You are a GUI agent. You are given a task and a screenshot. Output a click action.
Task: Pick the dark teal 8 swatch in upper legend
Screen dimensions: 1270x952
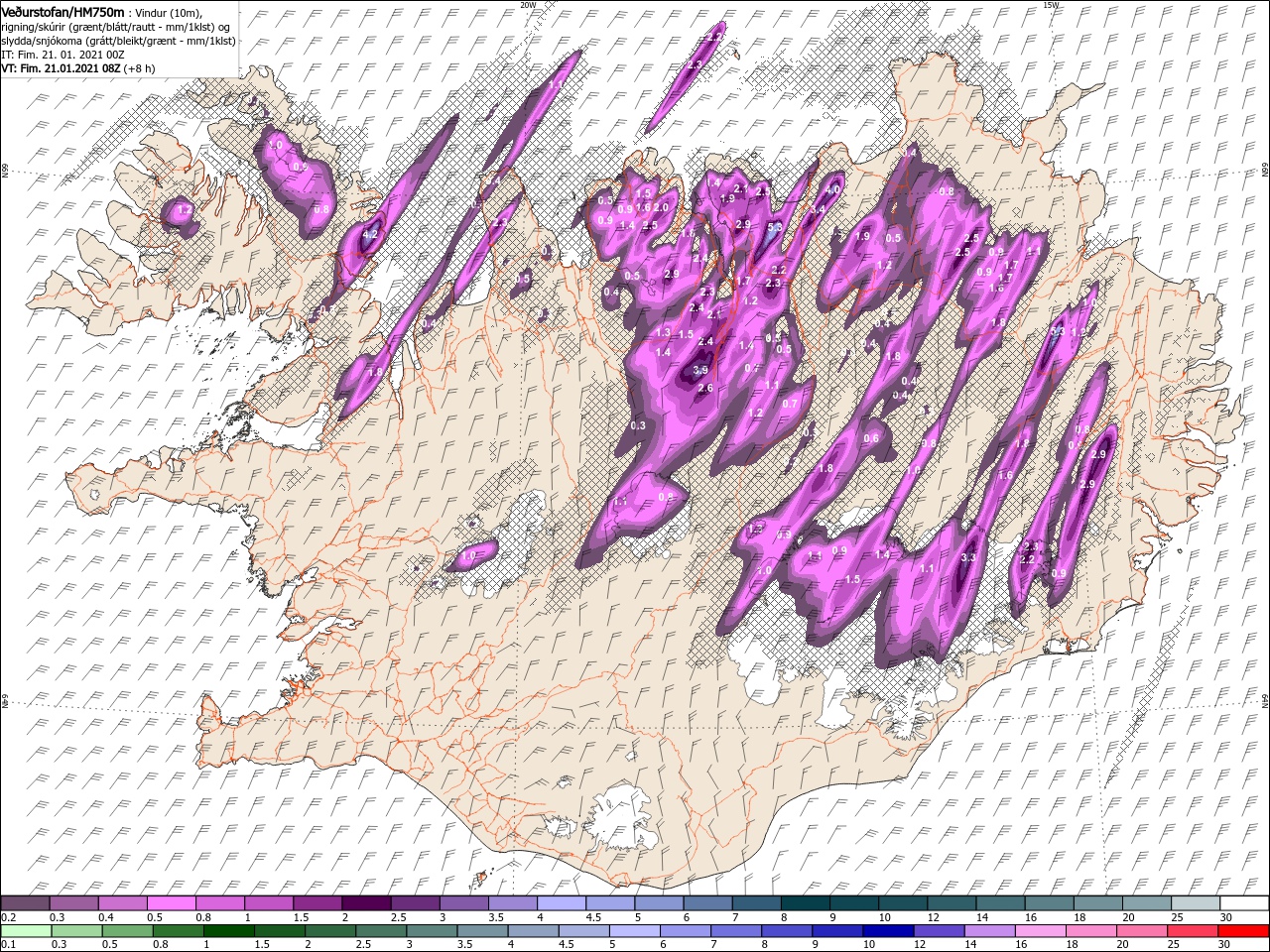806,903
